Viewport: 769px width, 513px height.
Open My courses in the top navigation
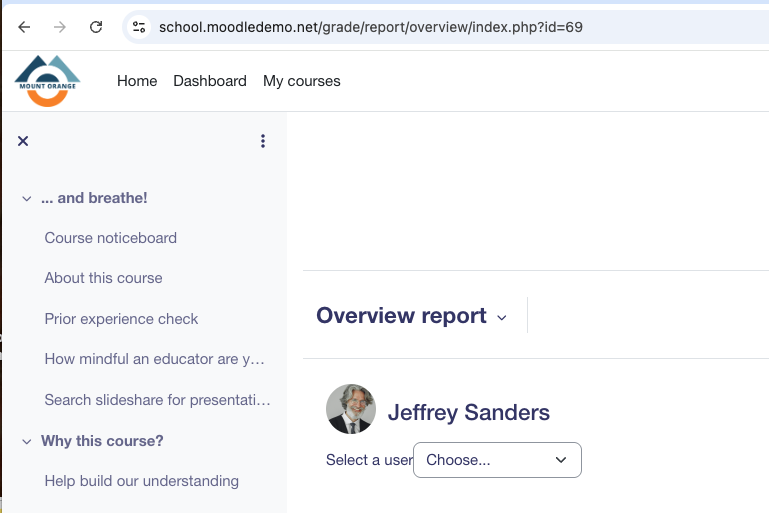(x=302, y=81)
